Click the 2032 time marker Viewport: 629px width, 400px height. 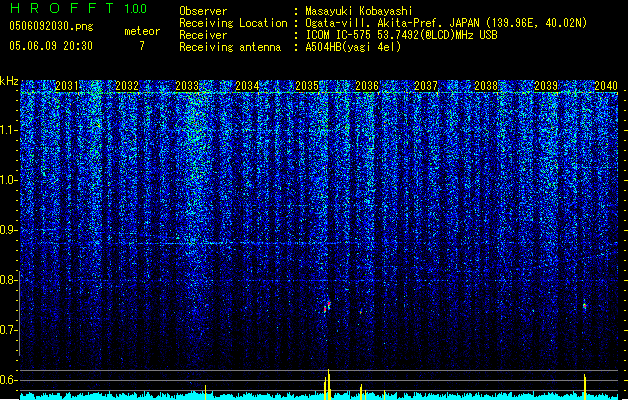(x=127, y=85)
